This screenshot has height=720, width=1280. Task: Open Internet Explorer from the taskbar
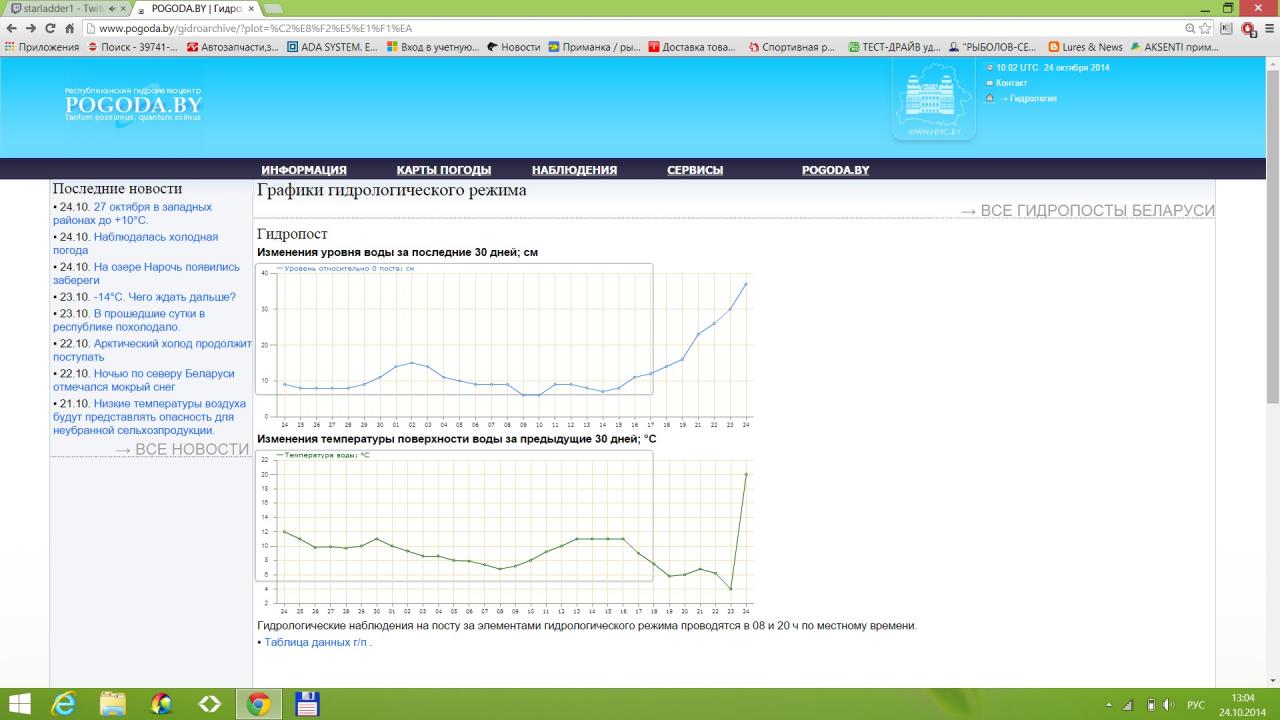64,704
